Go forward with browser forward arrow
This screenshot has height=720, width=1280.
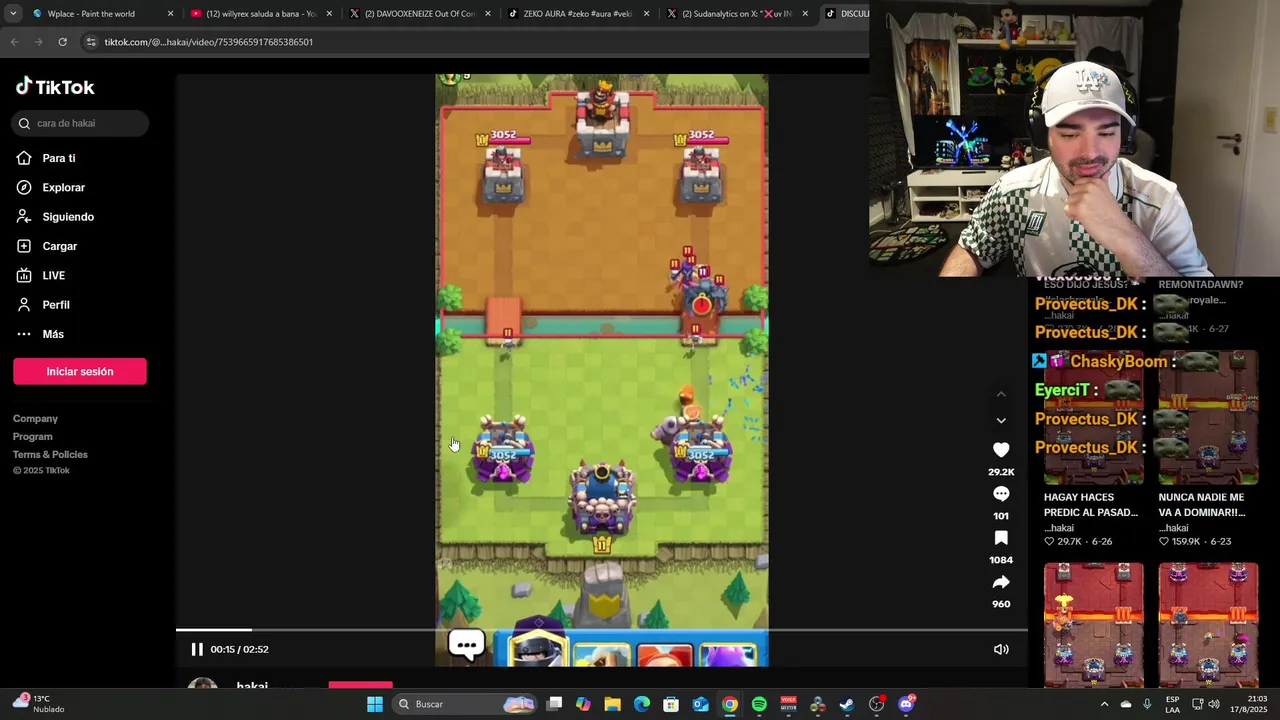tap(38, 42)
